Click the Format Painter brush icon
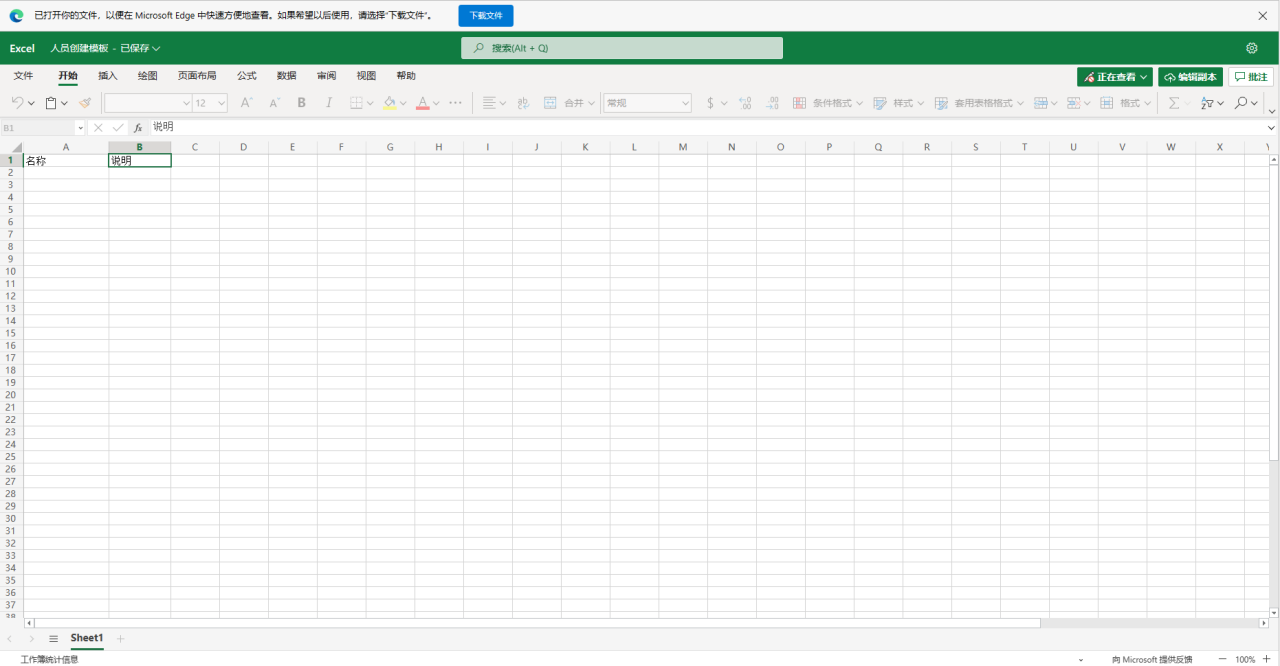1280x666 pixels. pyautogui.click(x=85, y=103)
